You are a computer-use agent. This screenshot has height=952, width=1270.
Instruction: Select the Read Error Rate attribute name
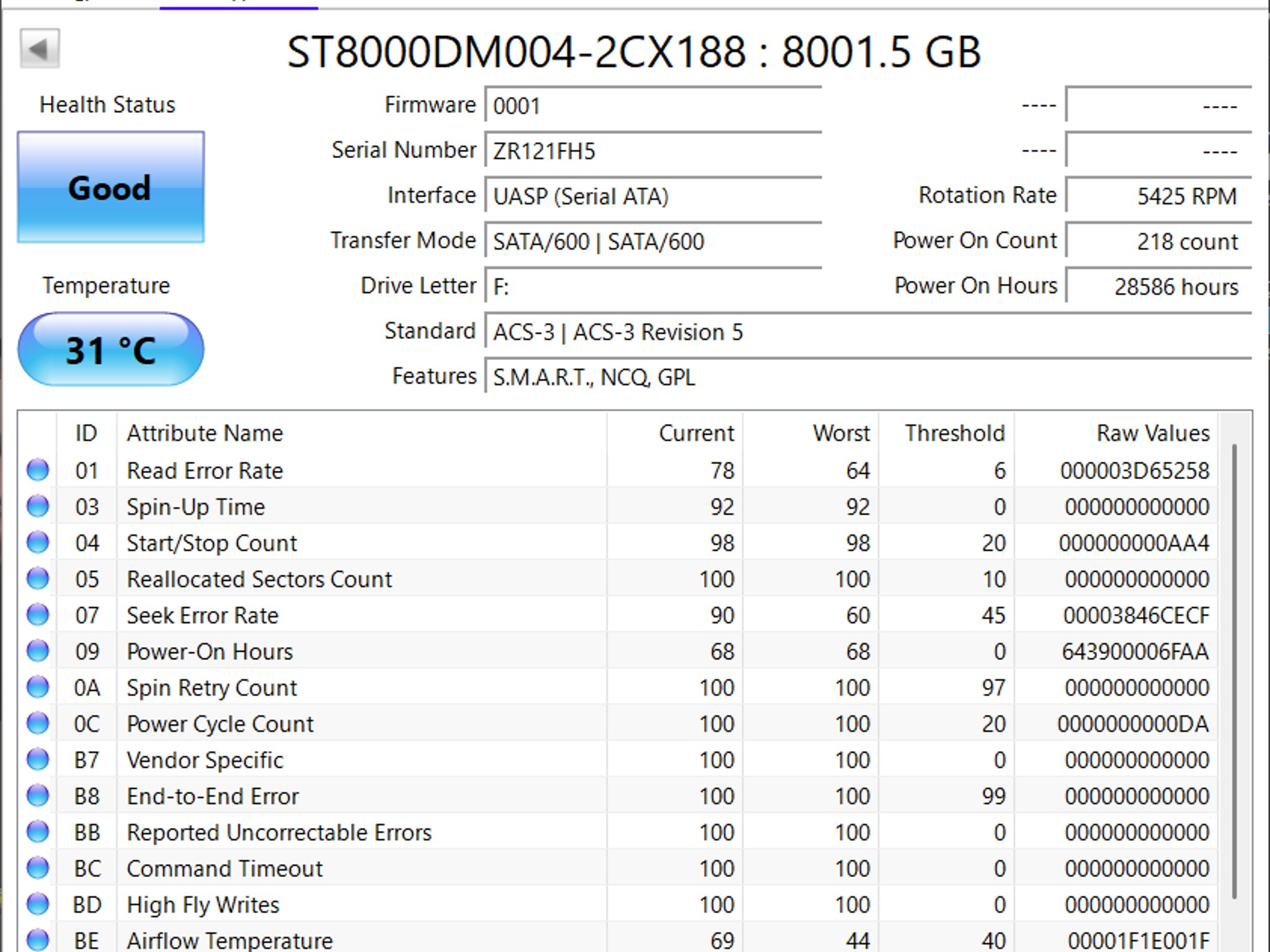coord(205,470)
